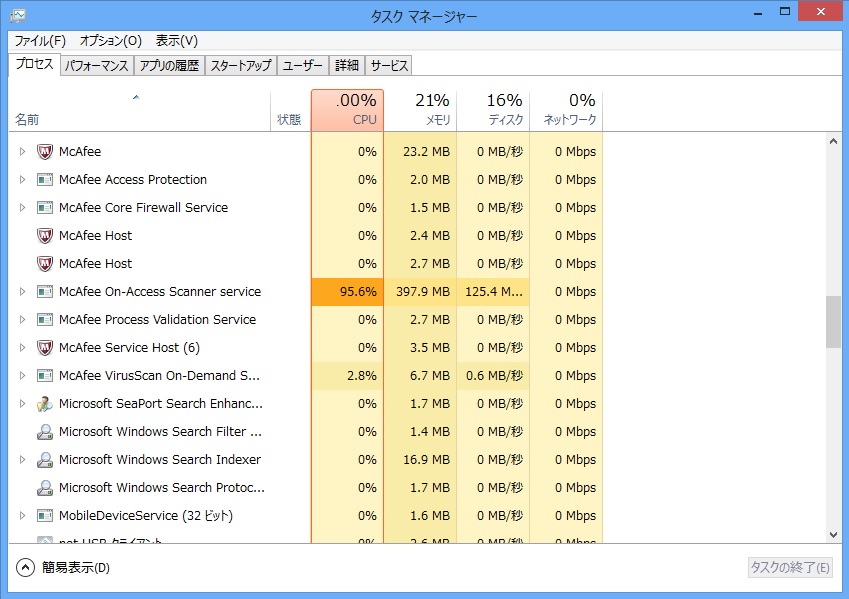Open the ファイル(F) menu

tap(40, 41)
